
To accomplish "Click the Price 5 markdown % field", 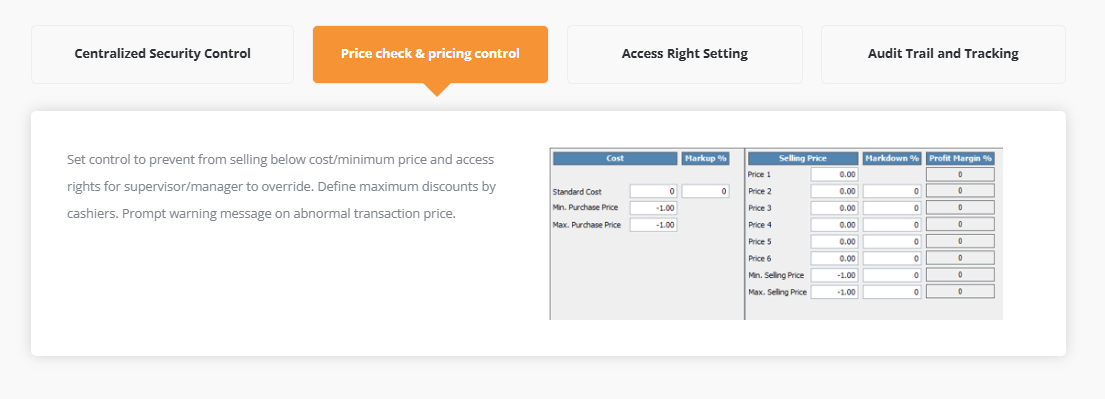I will [892, 242].
